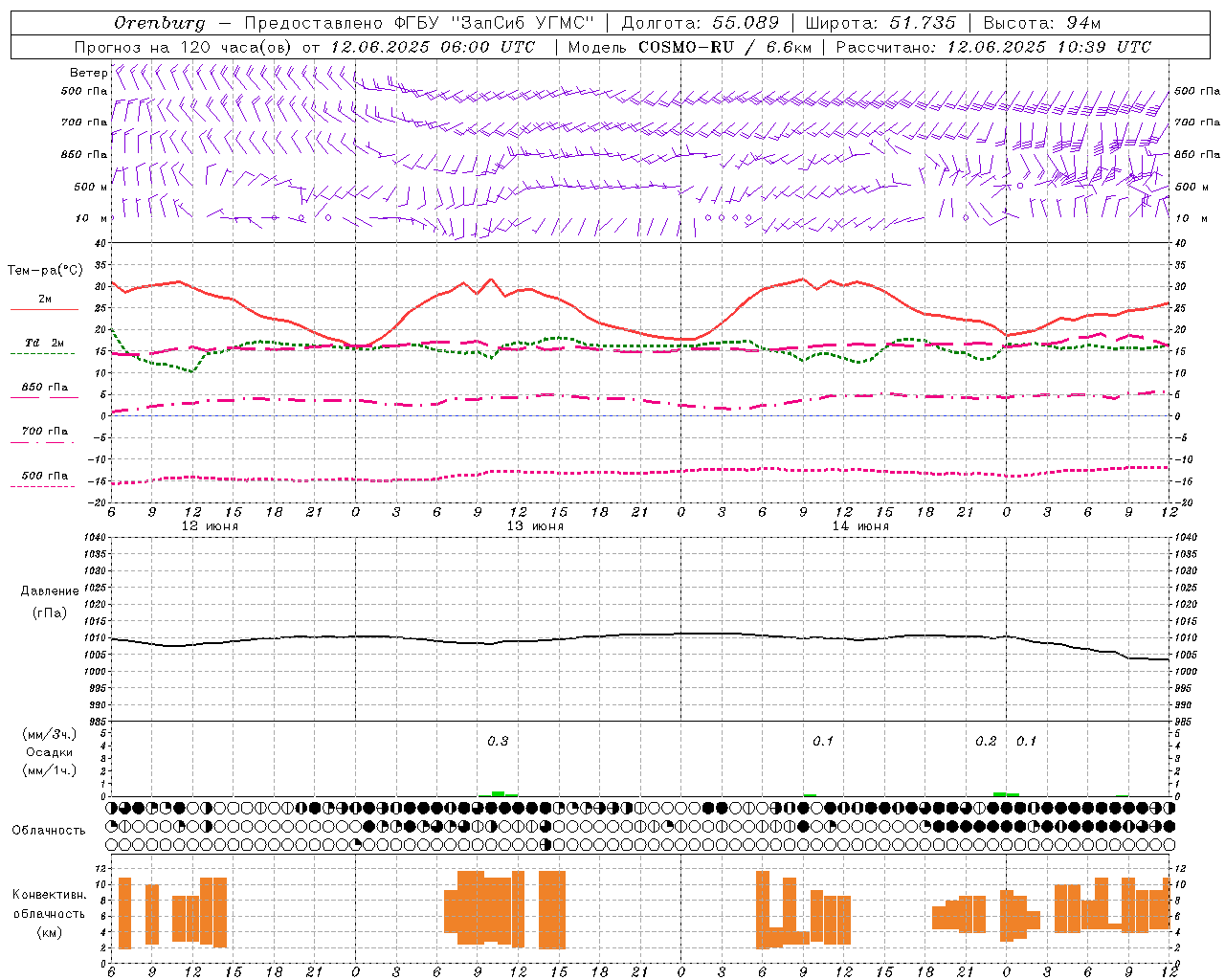
Task: Click the precipitation amount 0.2
Action: [x=986, y=741]
